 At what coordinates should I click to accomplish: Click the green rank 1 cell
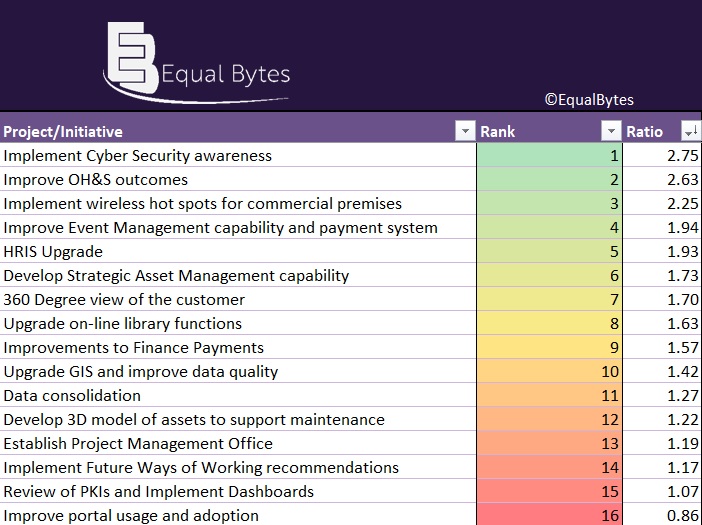[x=549, y=155]
